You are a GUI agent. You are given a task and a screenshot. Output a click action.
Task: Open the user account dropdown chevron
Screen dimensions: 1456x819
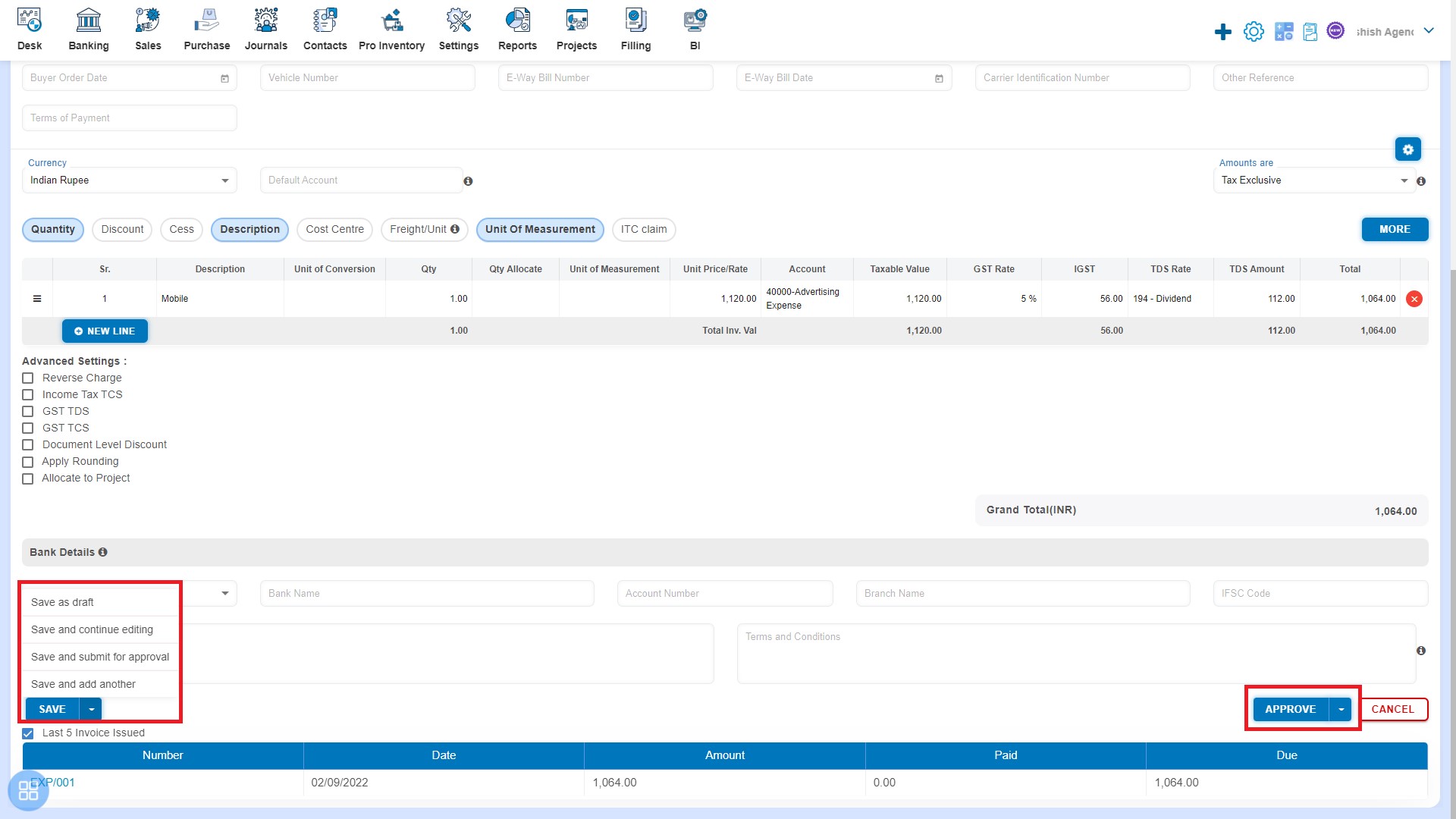[1429, 31]
